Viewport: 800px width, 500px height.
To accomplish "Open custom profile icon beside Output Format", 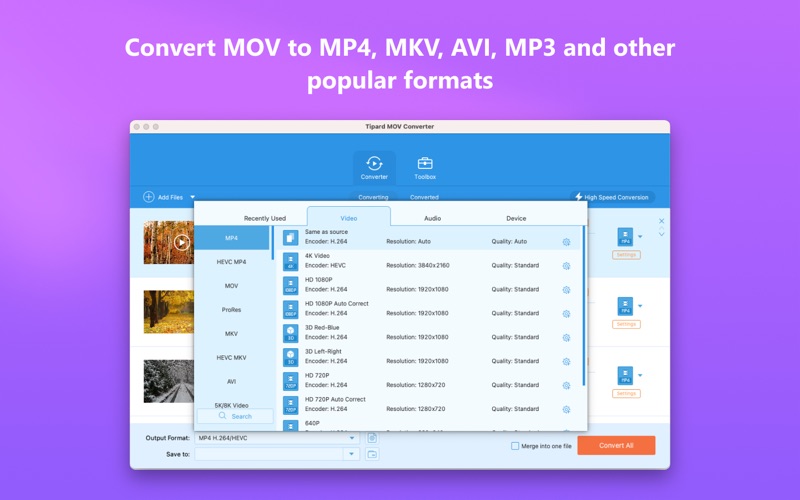I will pyautogui.click(x=372, y=438).
